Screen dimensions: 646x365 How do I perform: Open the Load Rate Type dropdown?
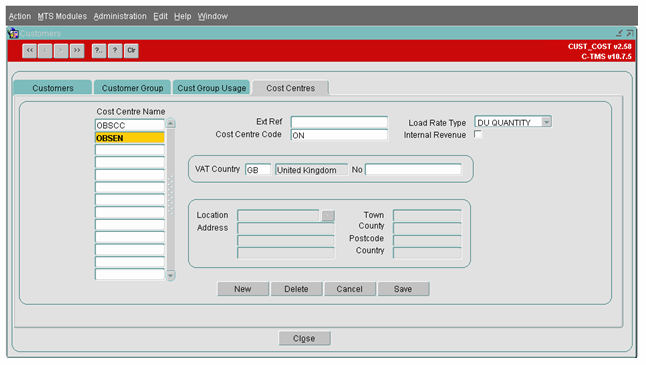click(546, 122)
